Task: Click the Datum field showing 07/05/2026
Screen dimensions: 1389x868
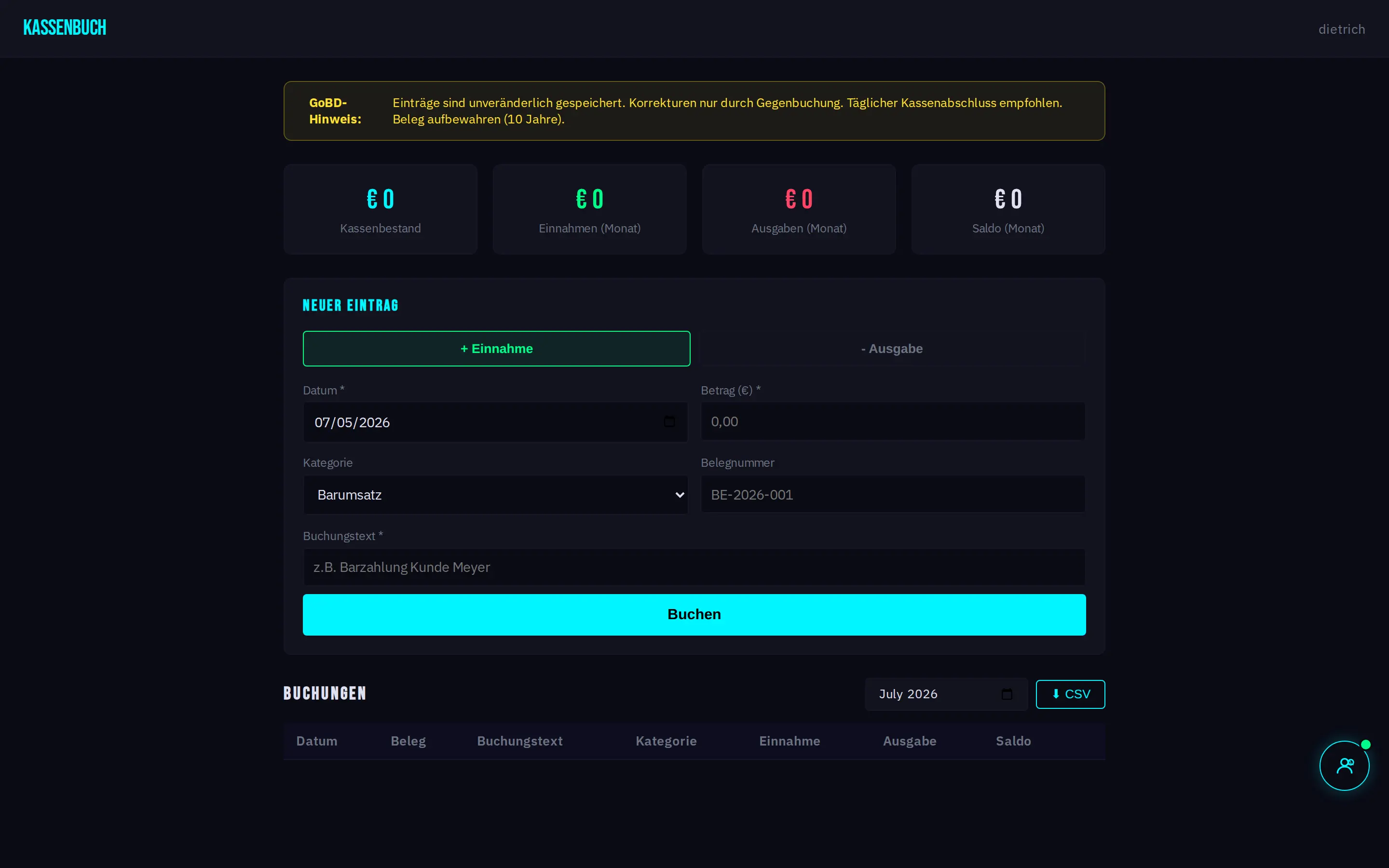Action: (x=495, y=422)
